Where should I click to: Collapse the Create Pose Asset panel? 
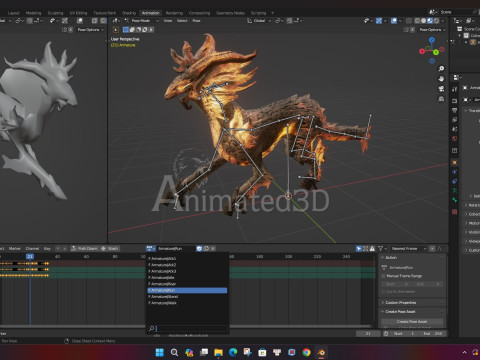400,312
